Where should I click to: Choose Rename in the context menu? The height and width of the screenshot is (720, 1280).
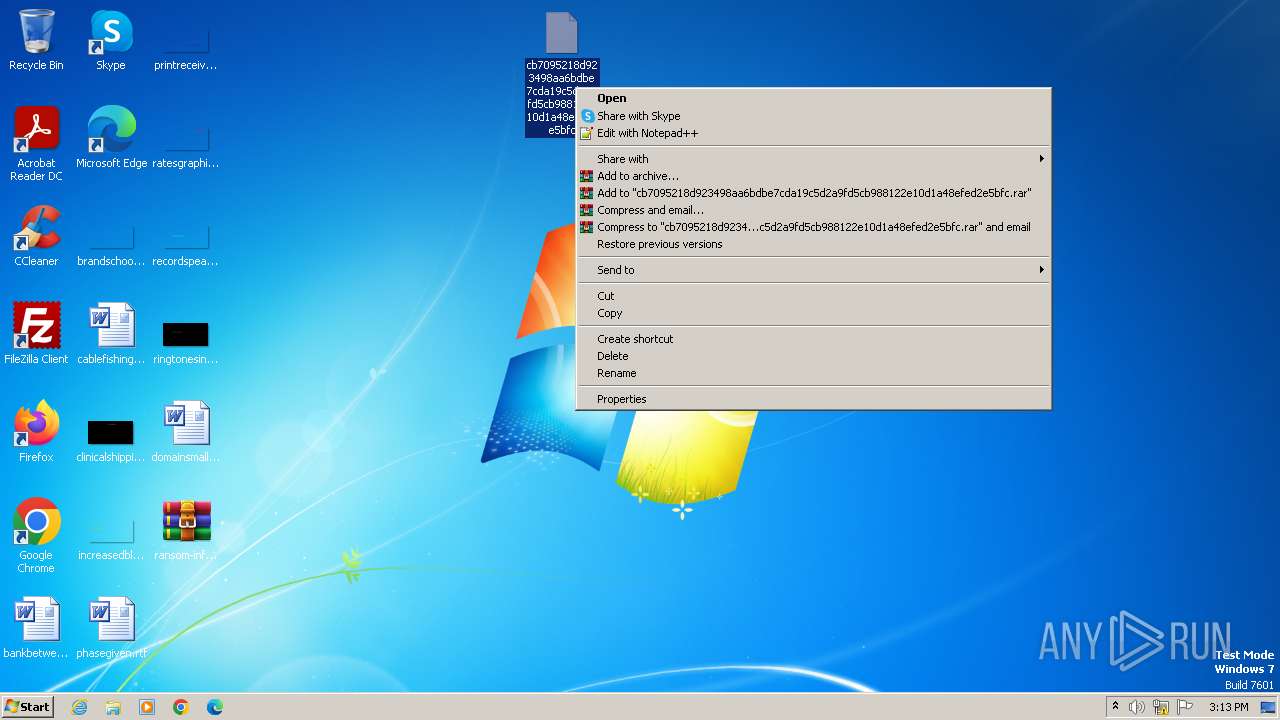click(x=814, y=373)
